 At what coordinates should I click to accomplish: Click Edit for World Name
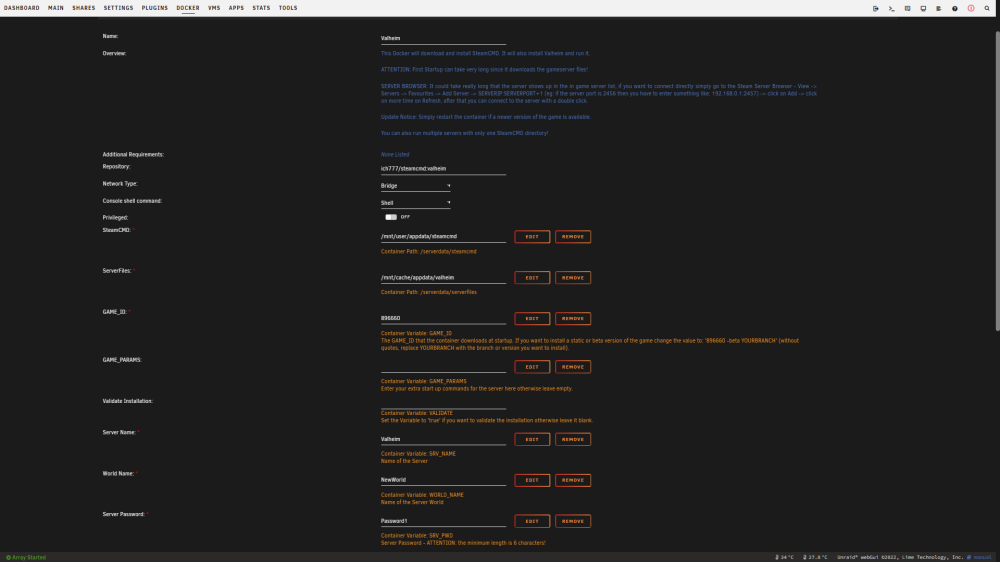pyautogui.click(x=532, y=480)
